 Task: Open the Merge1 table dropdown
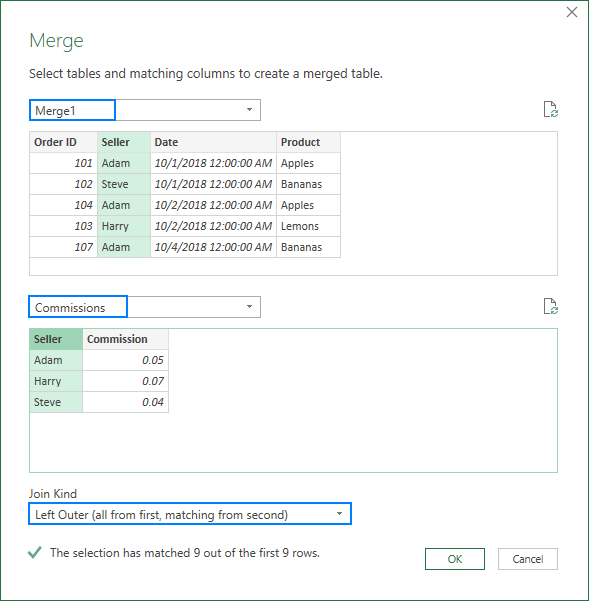[249, 110]
